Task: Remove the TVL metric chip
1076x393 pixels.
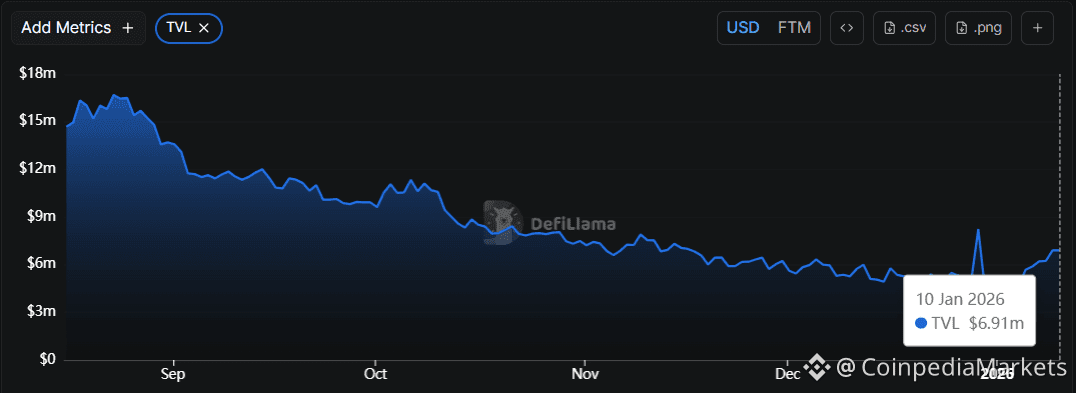Action: pos(204,28)
